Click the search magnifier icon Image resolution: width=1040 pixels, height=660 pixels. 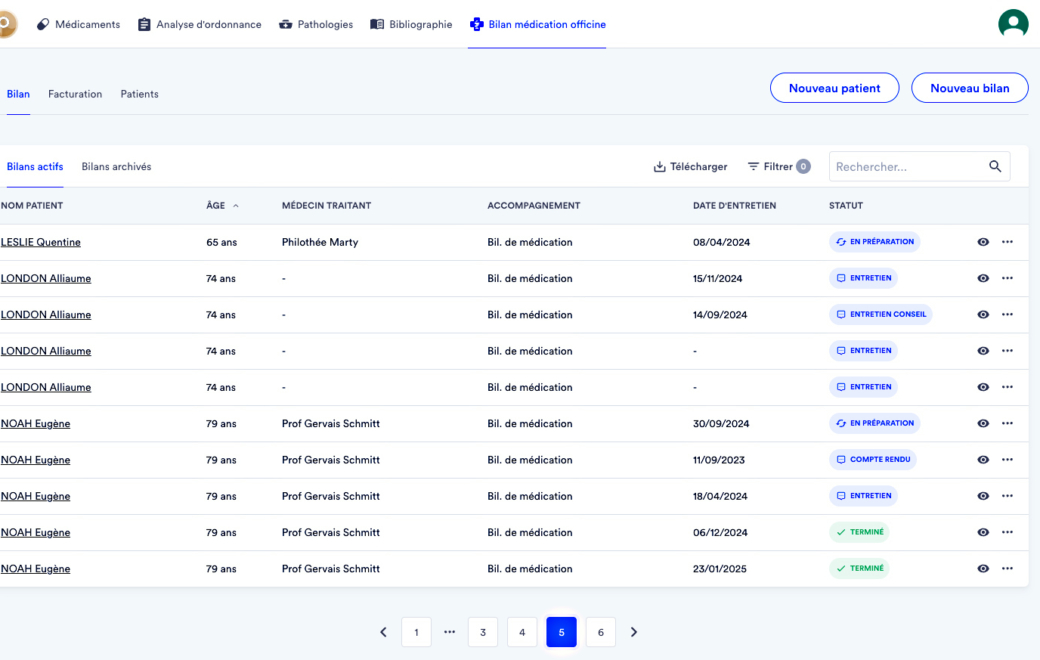tap(994, 167)
